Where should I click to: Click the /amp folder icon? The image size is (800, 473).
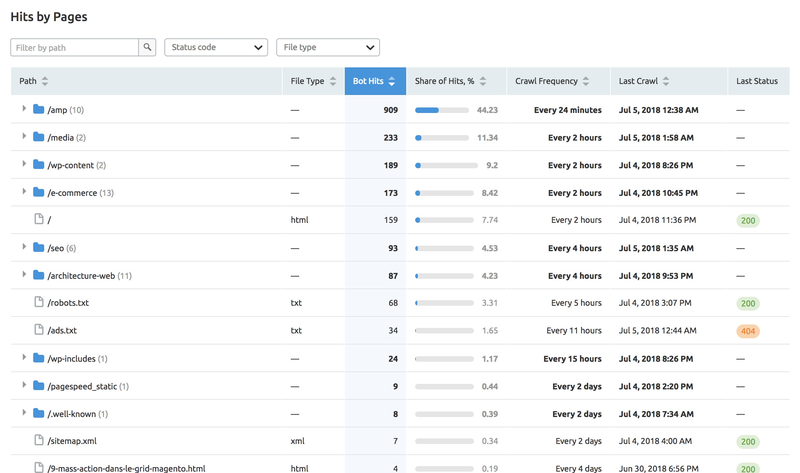point(38,110)
